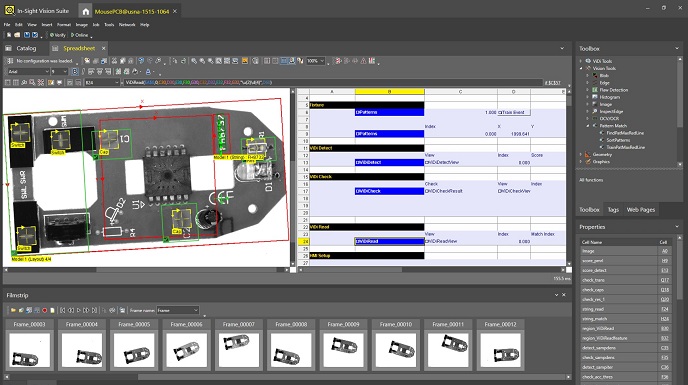Image resolution: width=688 pixels, height=385 pixels.
Task: Collapse the Pattern Match tree node
Action: [588, 126]
